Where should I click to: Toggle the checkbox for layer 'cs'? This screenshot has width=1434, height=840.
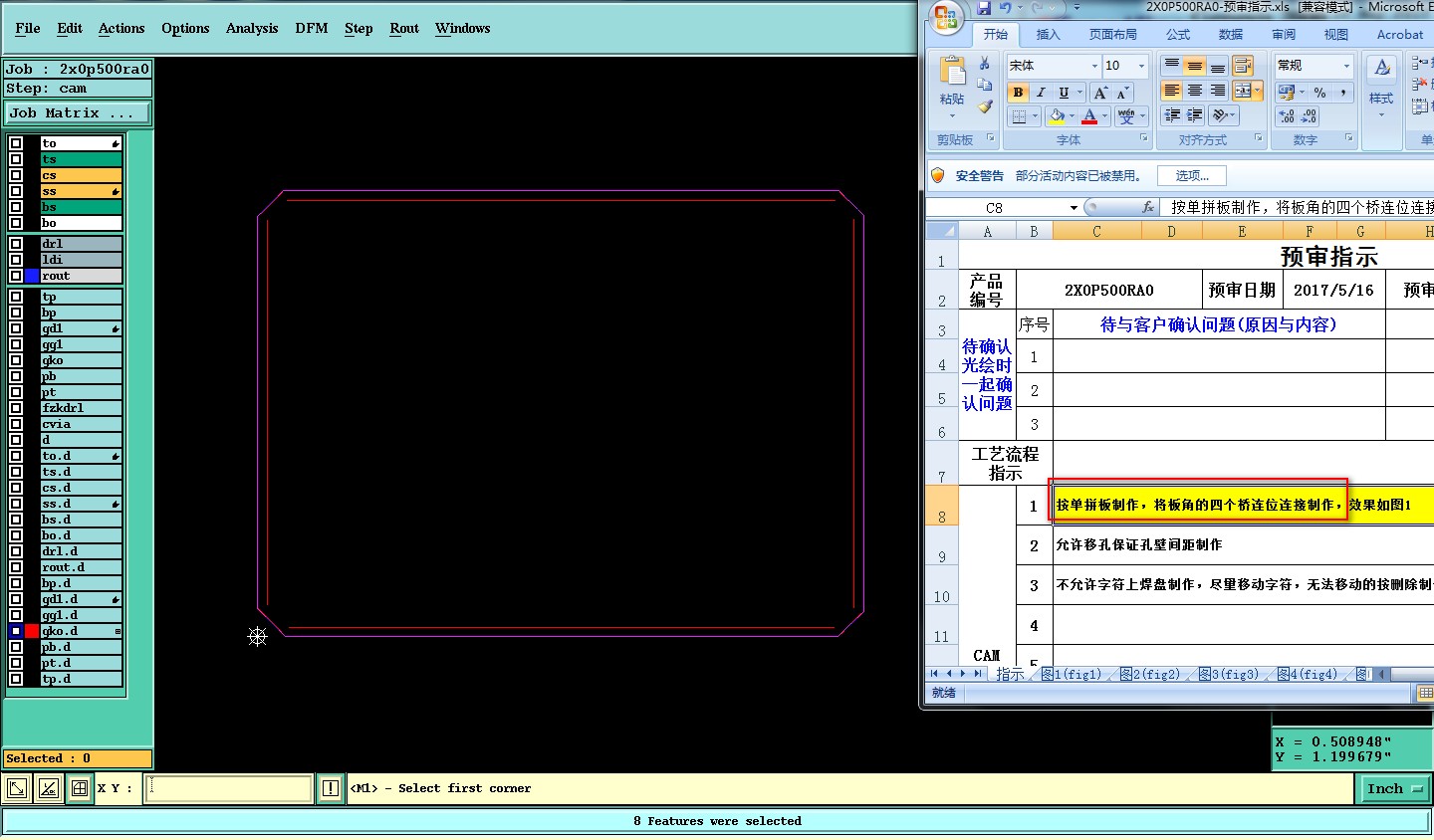coord(16,175)
